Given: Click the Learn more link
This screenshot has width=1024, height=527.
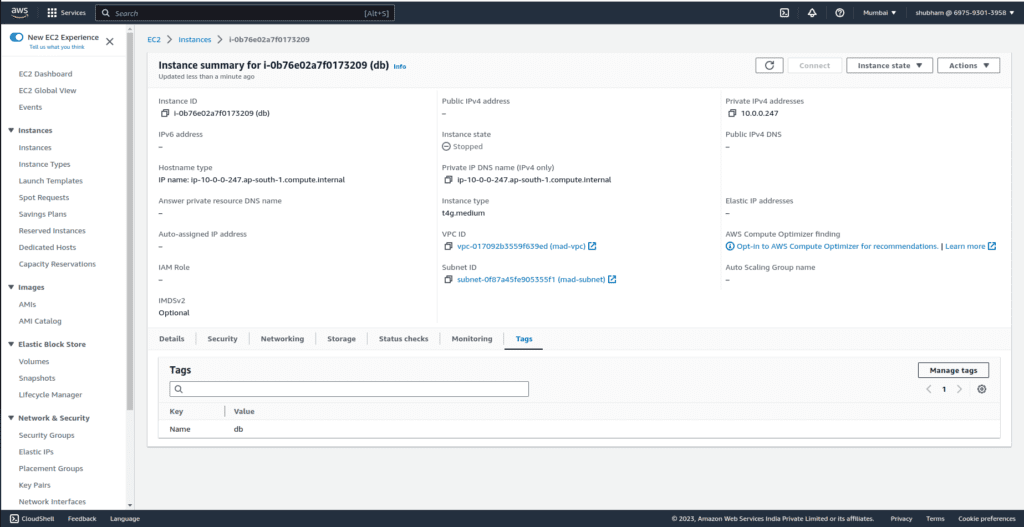Looking at the screenshot, I should coord(965,246).
